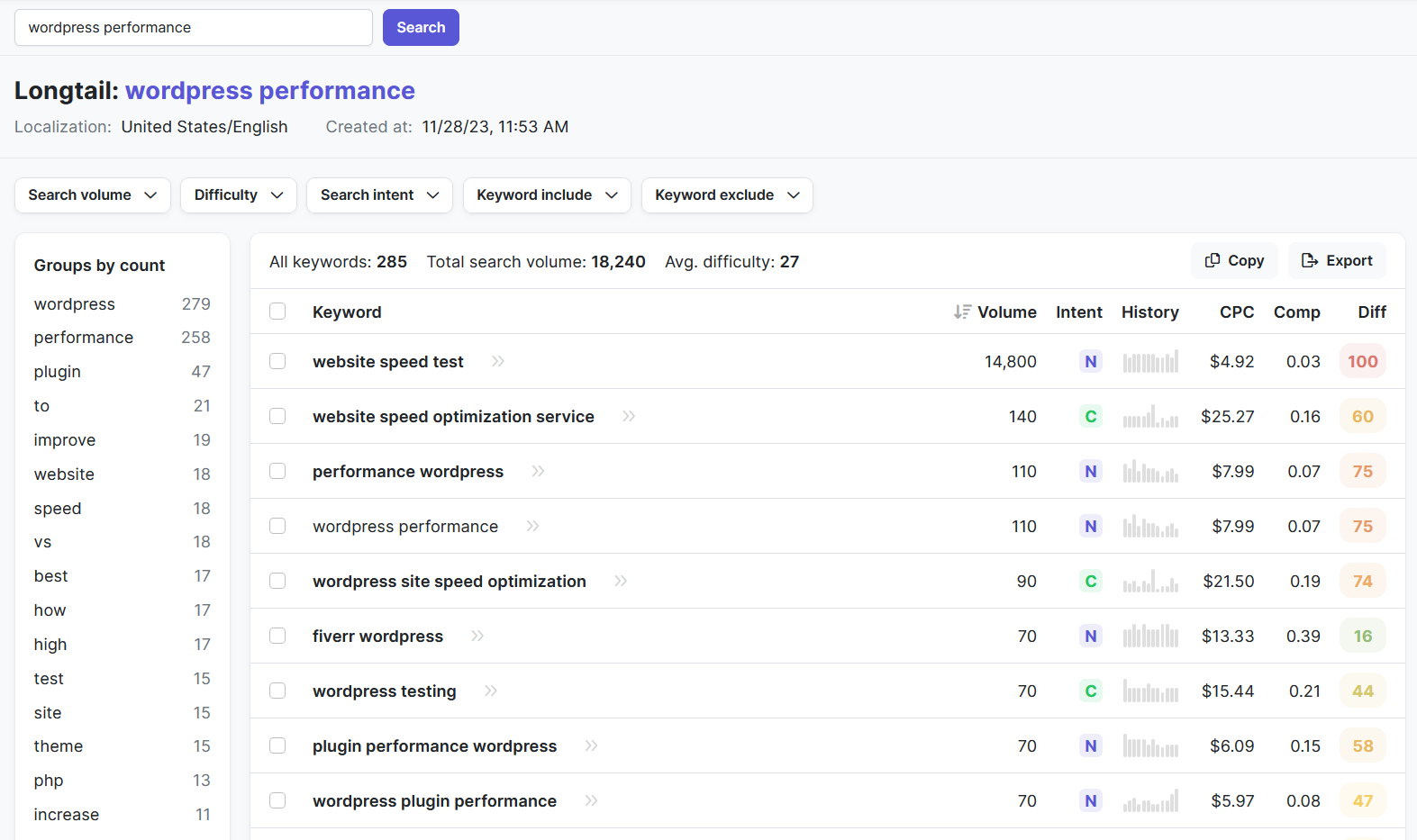Click the C intent badge for wordpress testing

click(x=1090, y=691)
